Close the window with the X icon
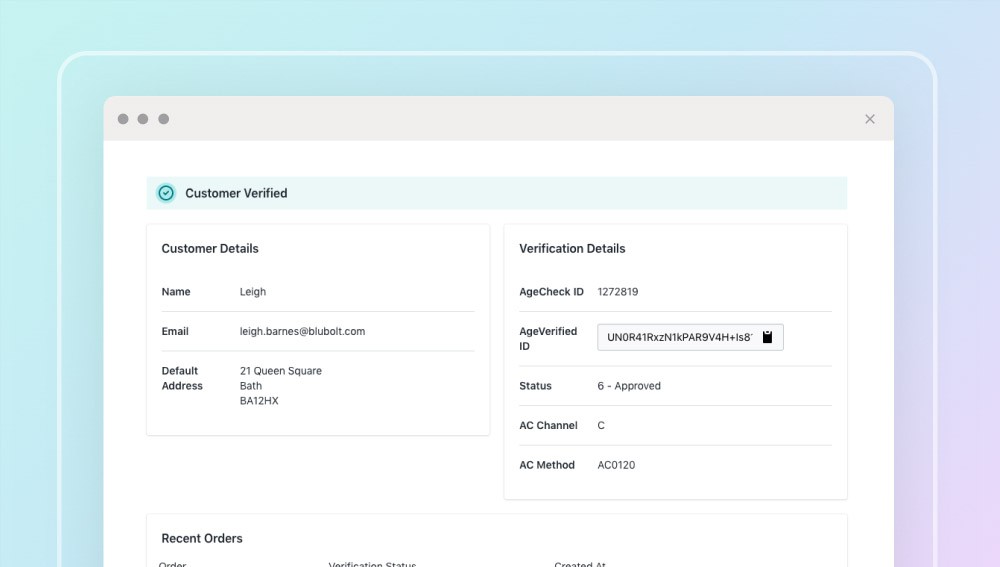The image size is (1000, 567). 870,119
